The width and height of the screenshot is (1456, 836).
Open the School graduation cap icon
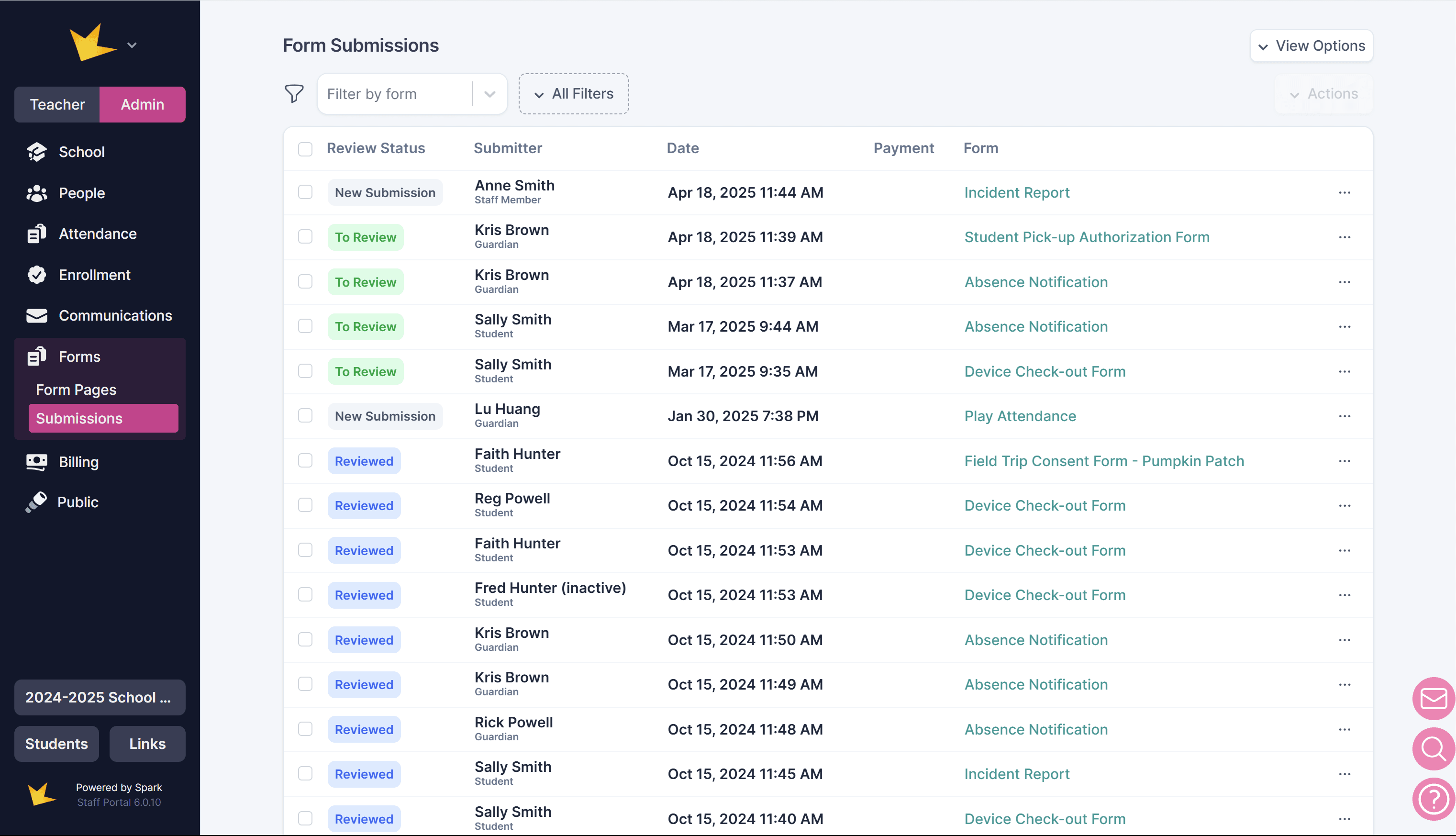(37, 152)
